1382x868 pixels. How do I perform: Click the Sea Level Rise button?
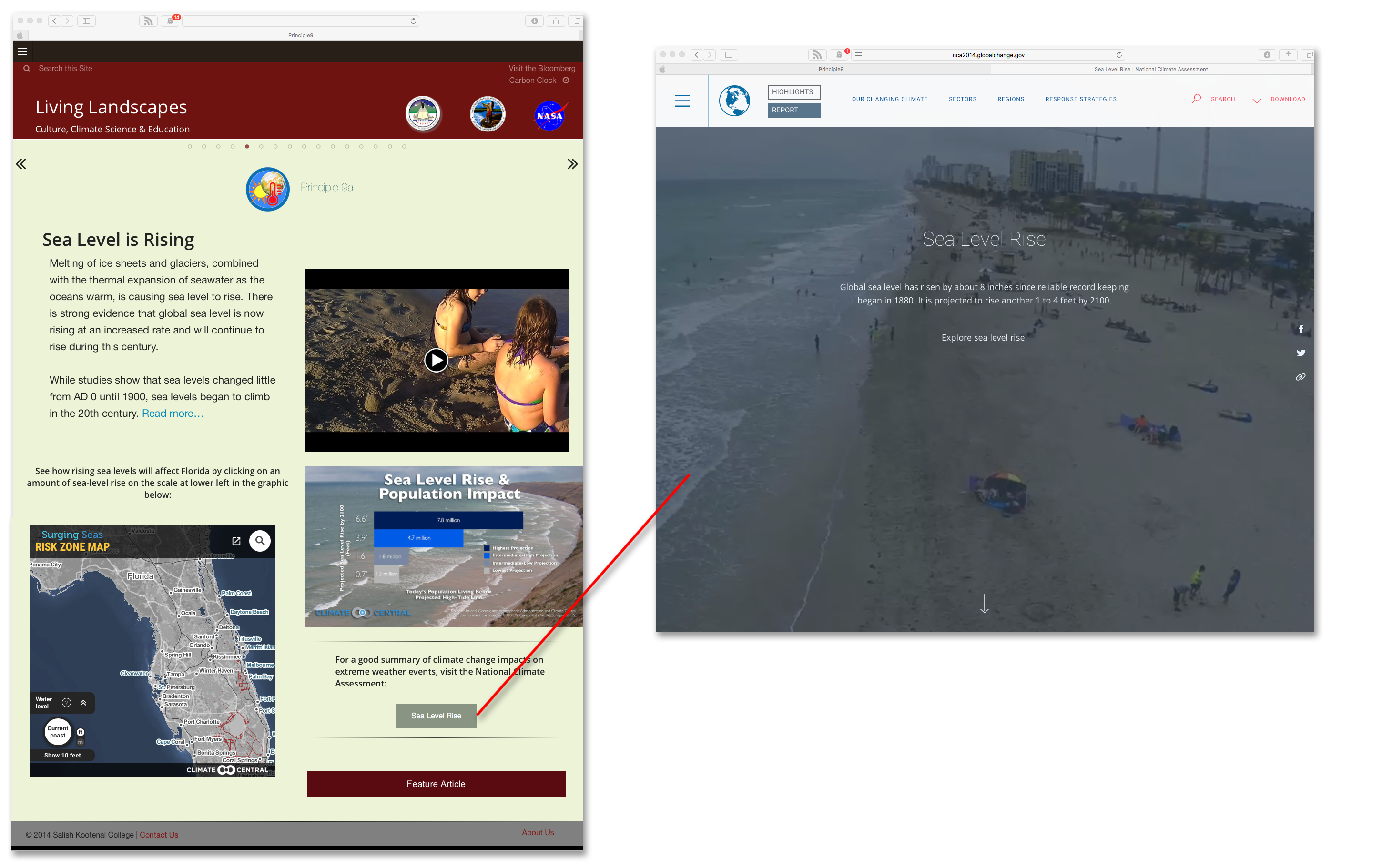[x=436, y=716]
